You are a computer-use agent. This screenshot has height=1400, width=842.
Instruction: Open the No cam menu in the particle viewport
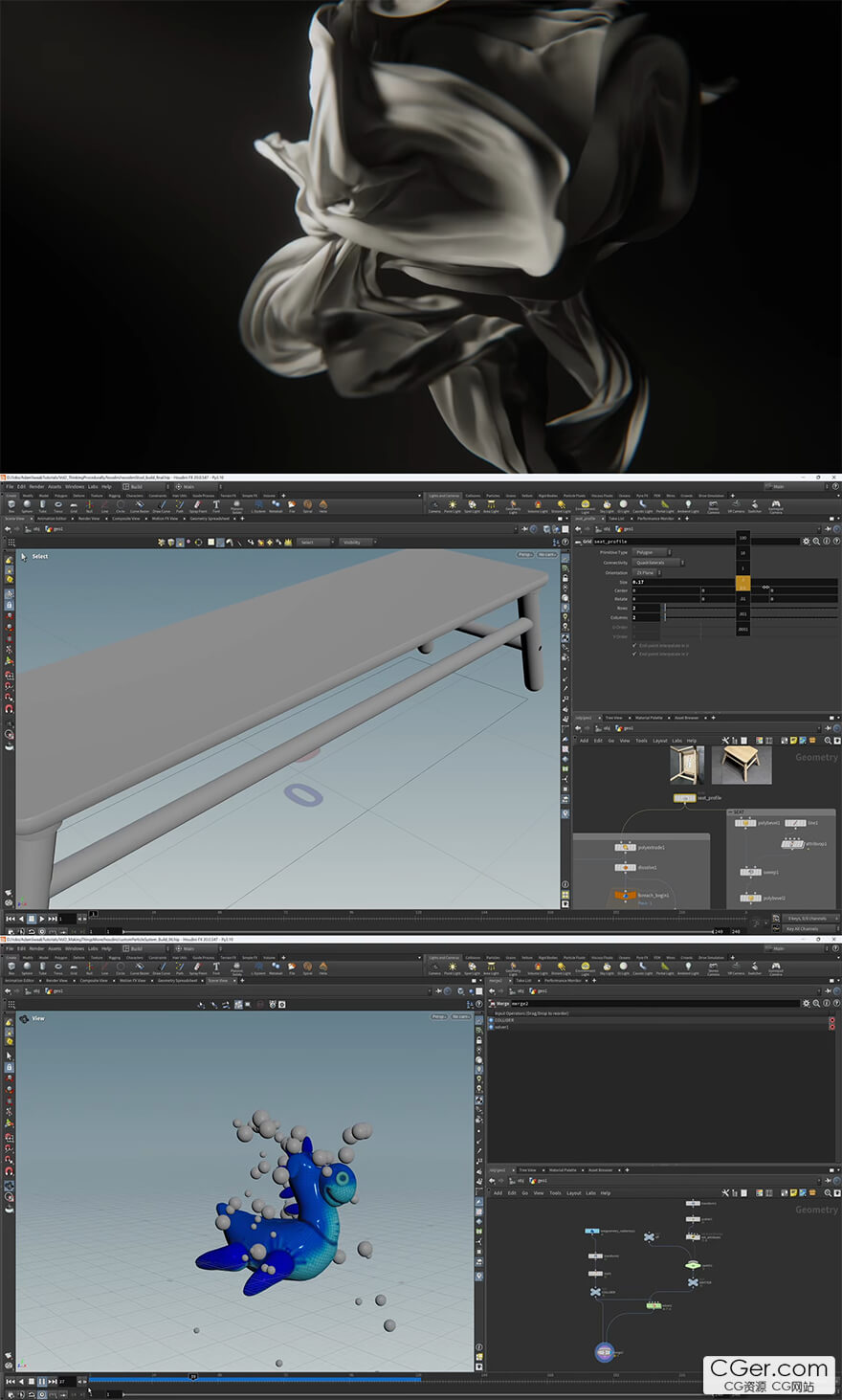point(460,1017)
